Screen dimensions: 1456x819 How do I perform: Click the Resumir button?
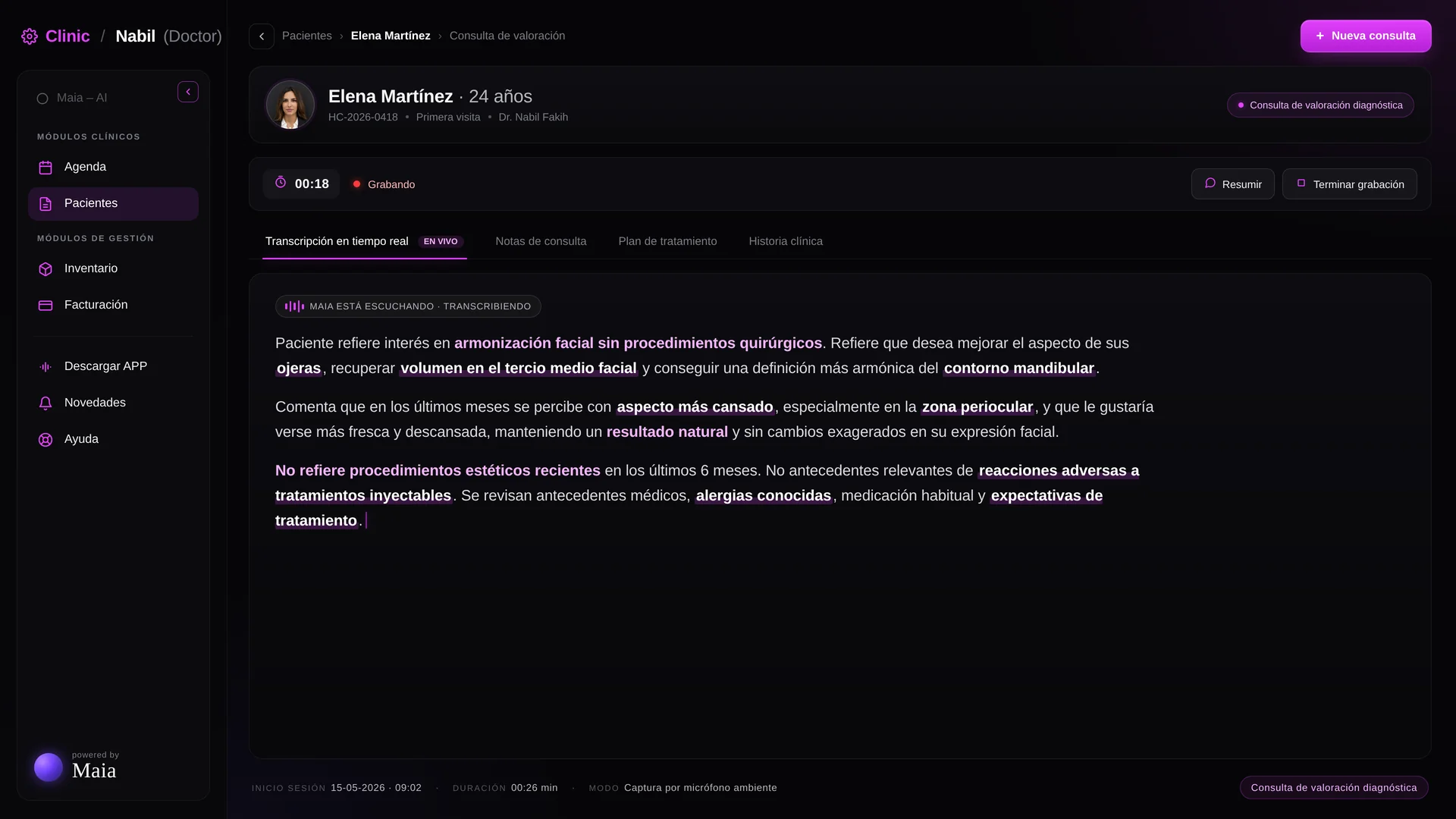tap(1232, 184)
